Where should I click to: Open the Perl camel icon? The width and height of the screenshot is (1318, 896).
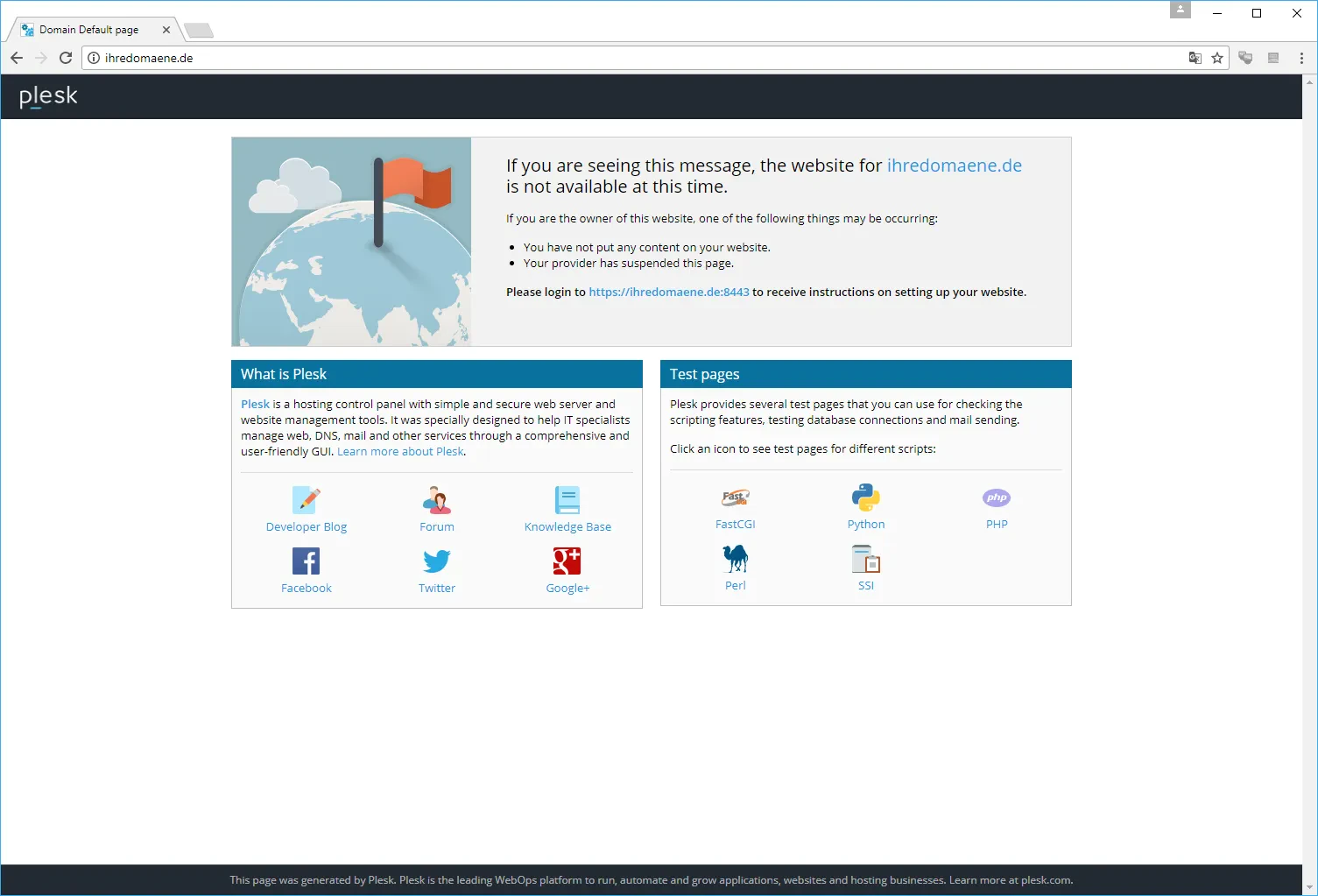(736, 558)
